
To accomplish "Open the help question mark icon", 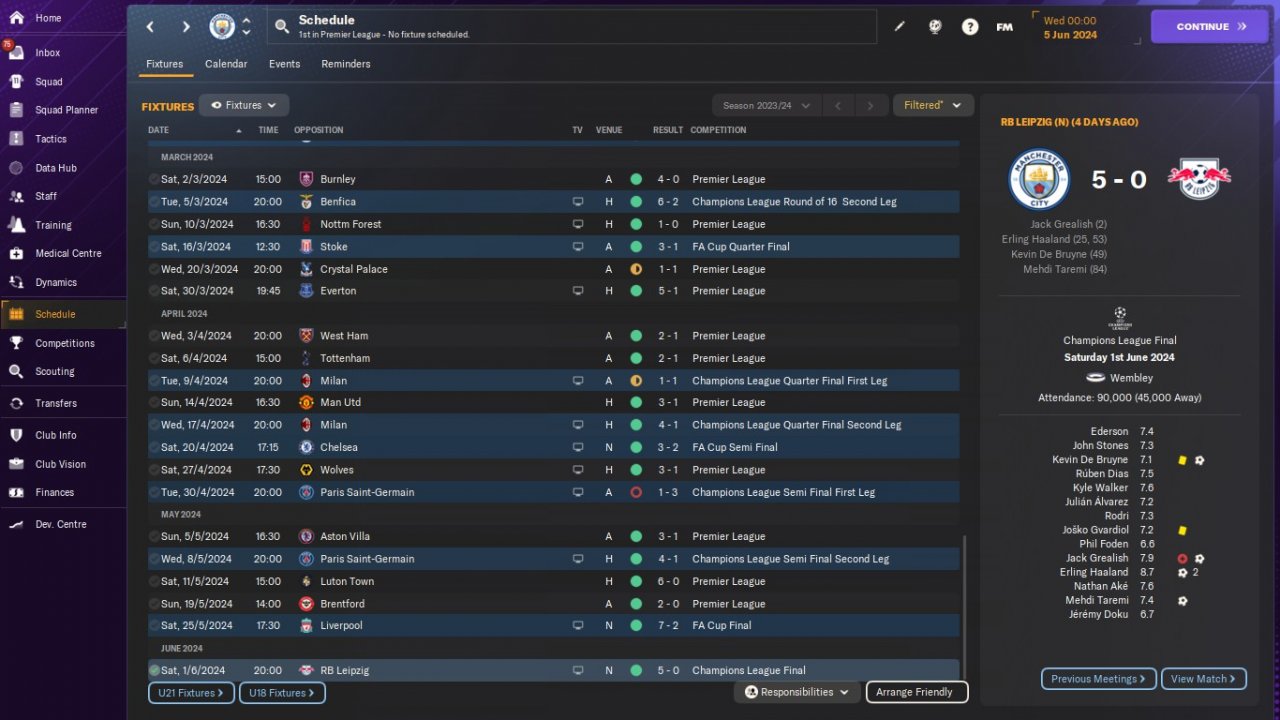I will pyautogui.click(x=970, y=27).
